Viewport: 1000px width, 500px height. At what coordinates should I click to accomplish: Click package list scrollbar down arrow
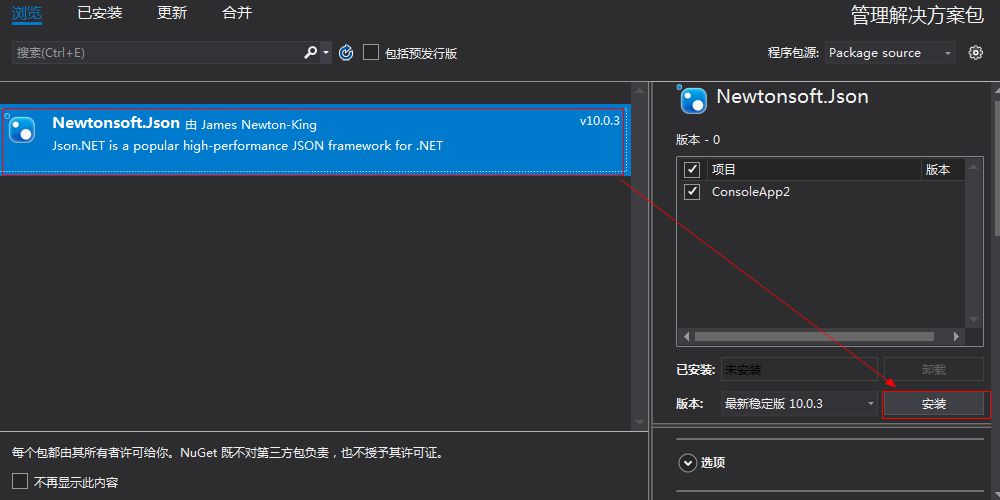tap(639, 422)
